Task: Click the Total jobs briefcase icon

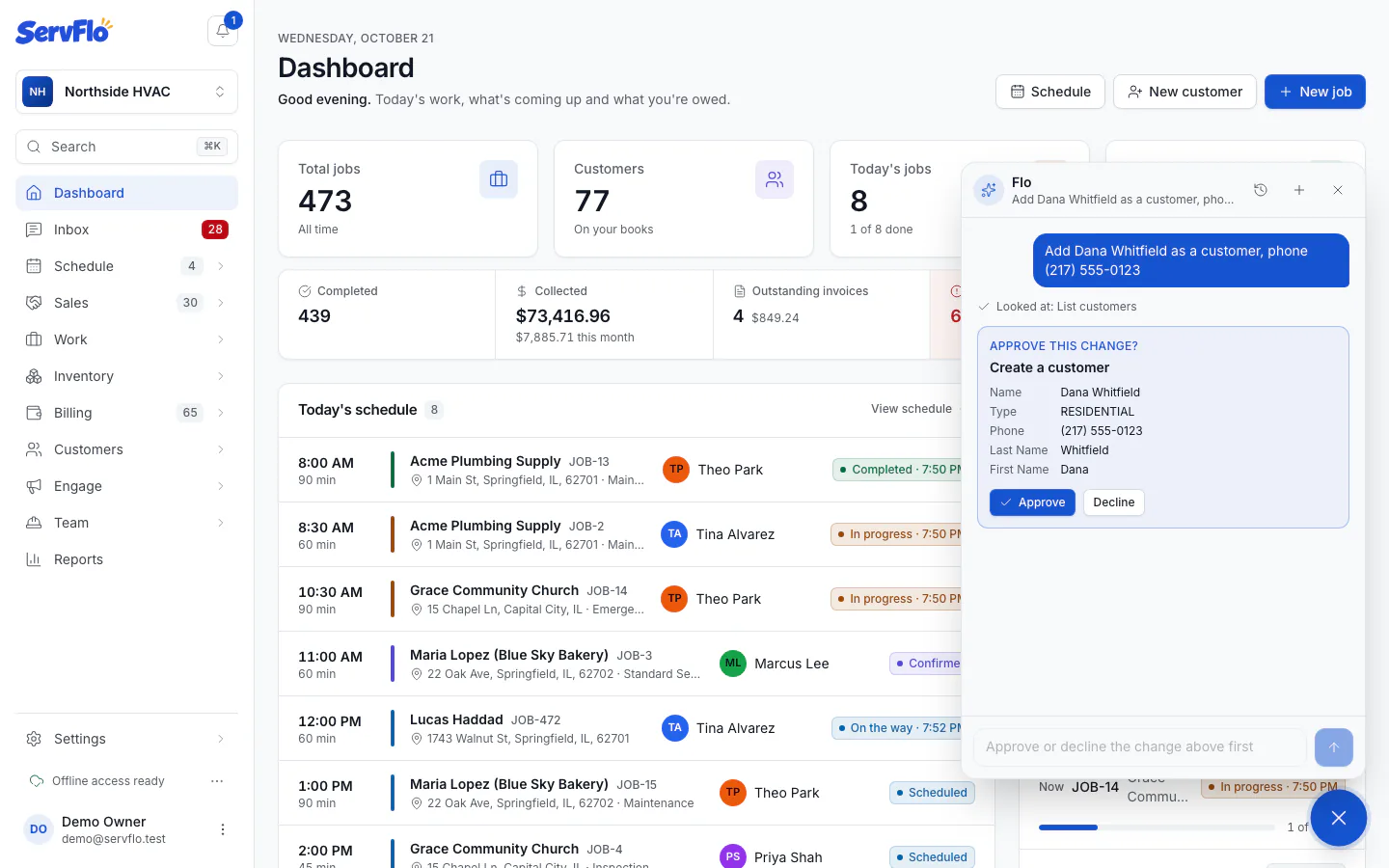Action: point(499,179)
